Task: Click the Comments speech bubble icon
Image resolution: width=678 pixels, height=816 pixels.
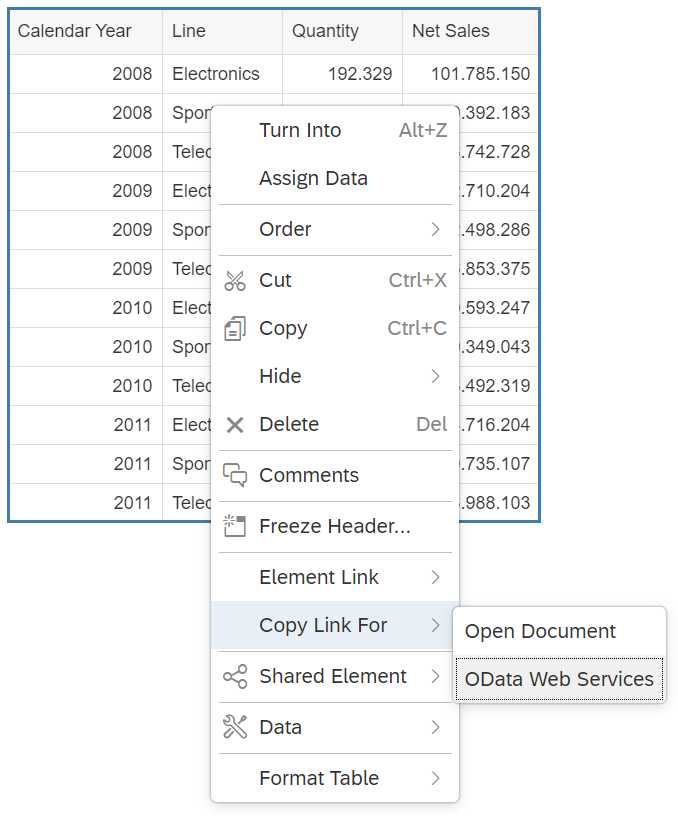Action: click(x=235, y=475)
